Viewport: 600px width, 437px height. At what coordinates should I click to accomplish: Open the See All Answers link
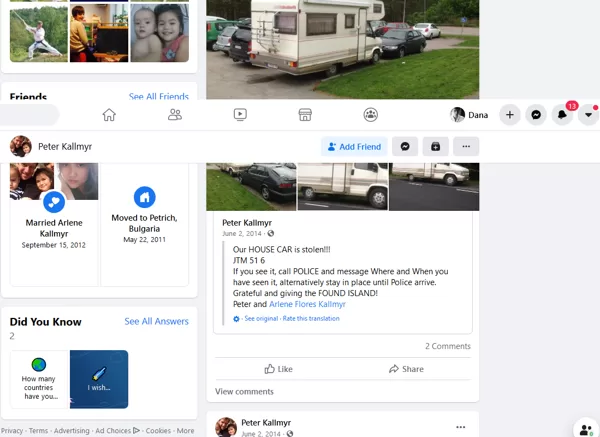[x=157, y=321]
